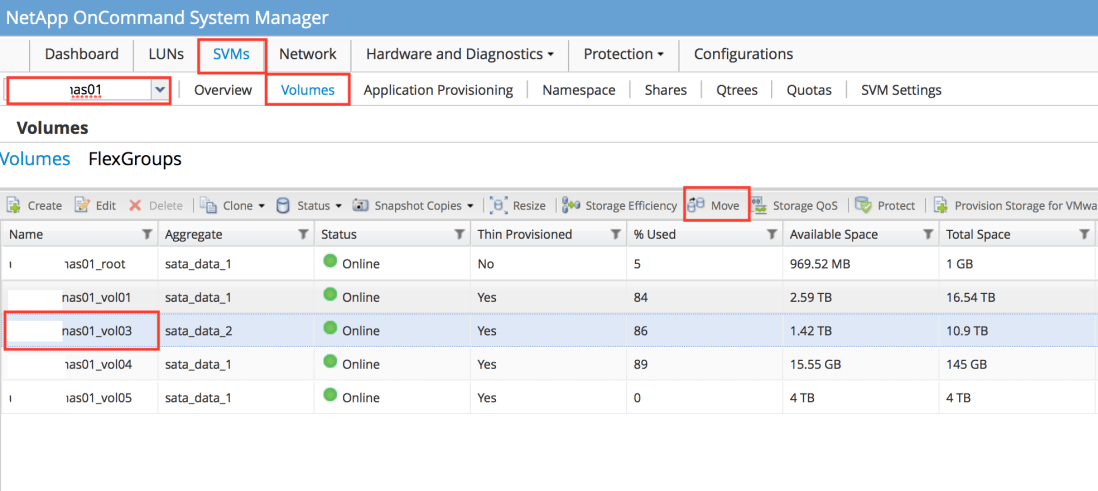Open the SVM Settings page

click(901, 90)
